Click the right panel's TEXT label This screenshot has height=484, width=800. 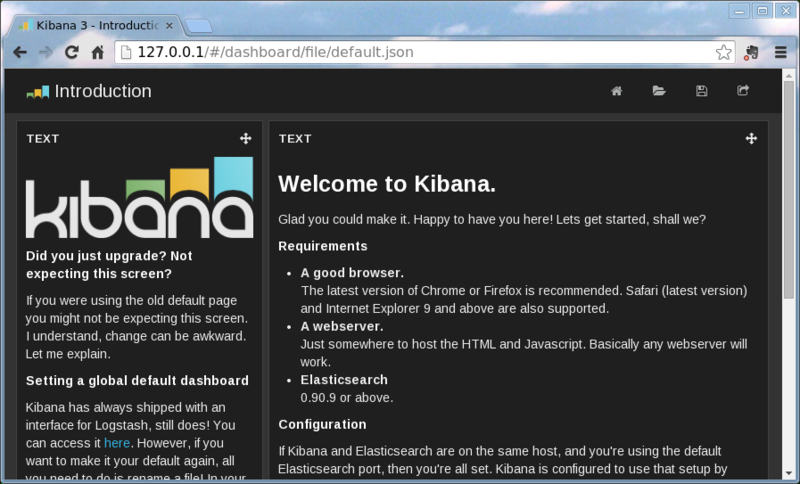[x=295, y=139]
